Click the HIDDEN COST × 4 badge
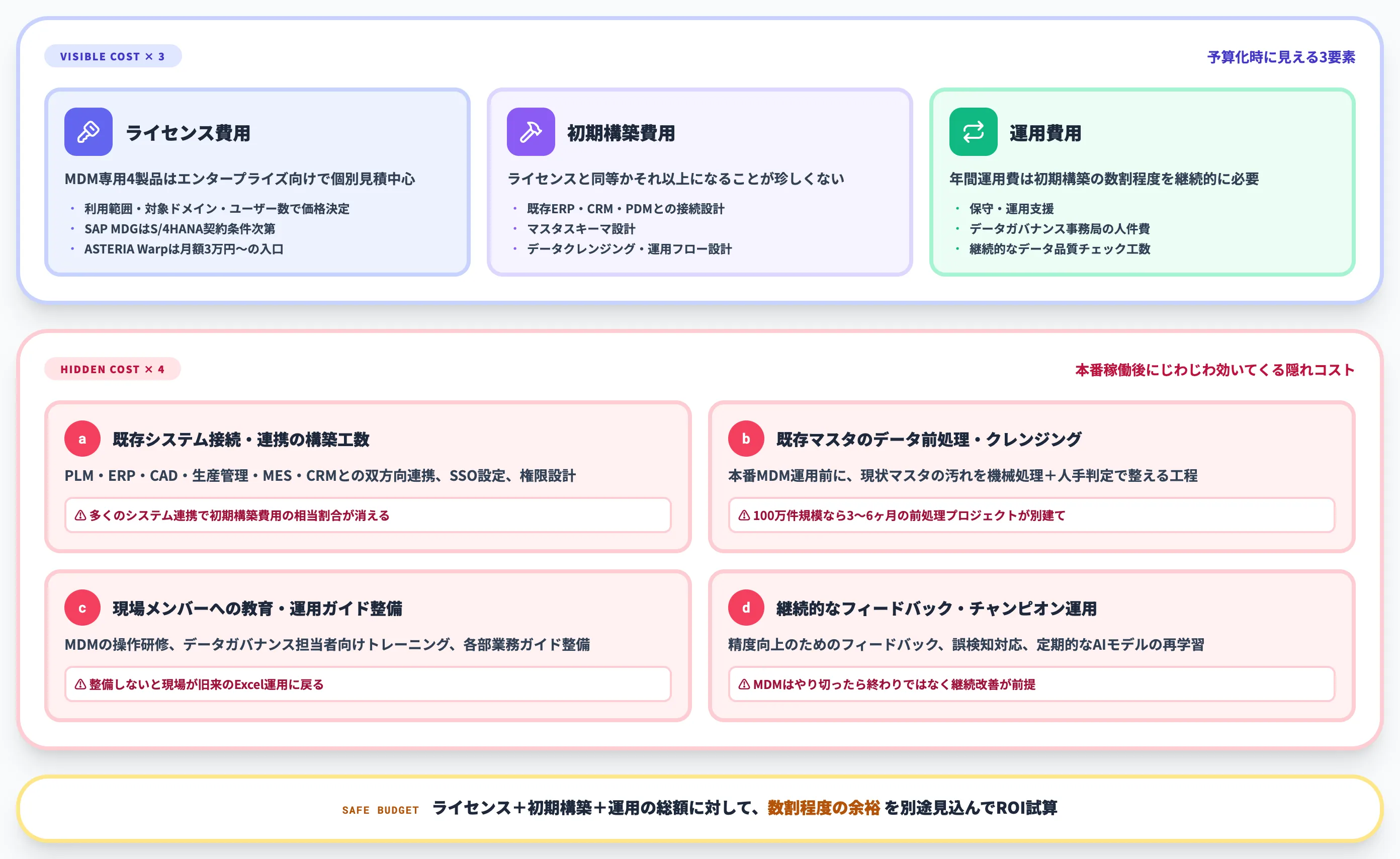Screen dimensions: 1400x859 click(113, 369)
